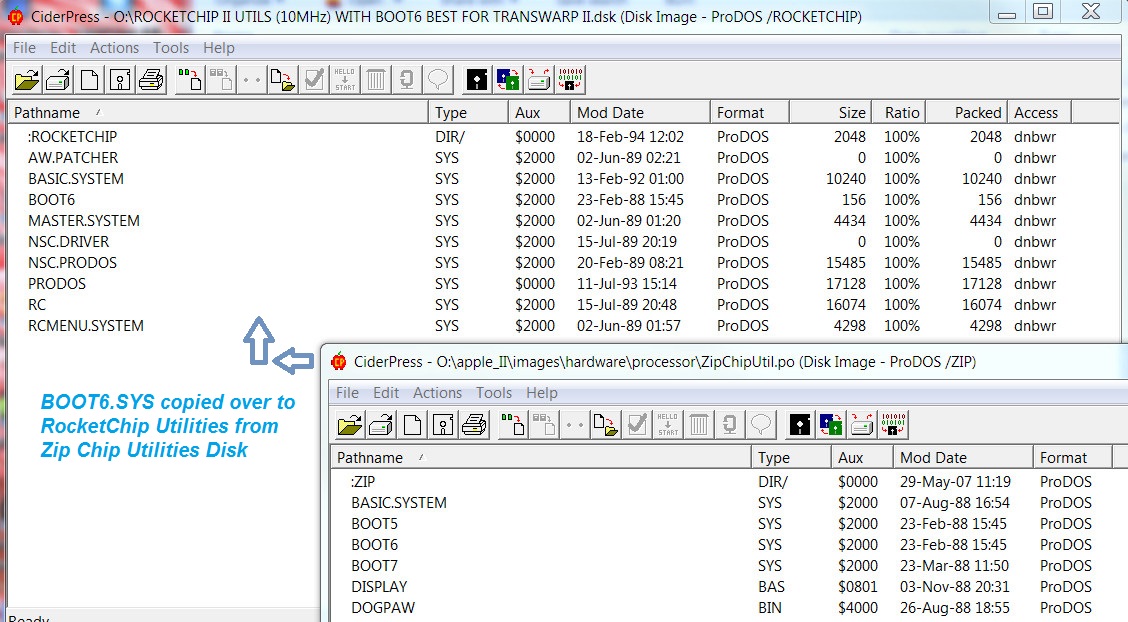This screenshot has height=622, width=1128.
Task: Select DOGPAW file in ZIP window
Action: pyautogui.click(x=729, y=608)
